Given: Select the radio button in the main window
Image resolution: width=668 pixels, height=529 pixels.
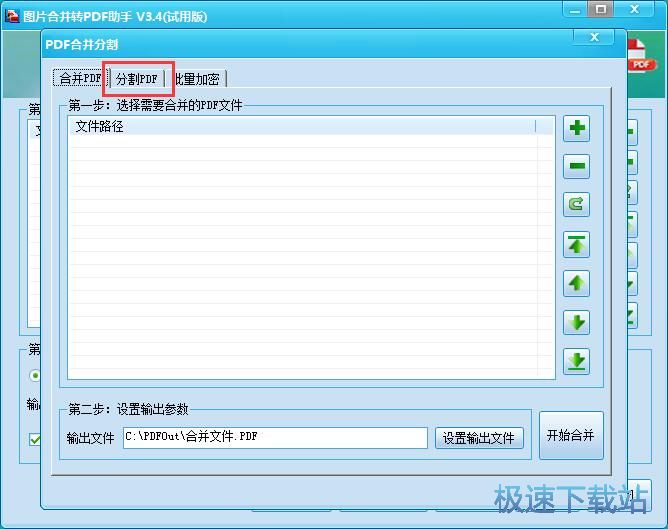Looking at the screenshot, I should pos(35,376).
